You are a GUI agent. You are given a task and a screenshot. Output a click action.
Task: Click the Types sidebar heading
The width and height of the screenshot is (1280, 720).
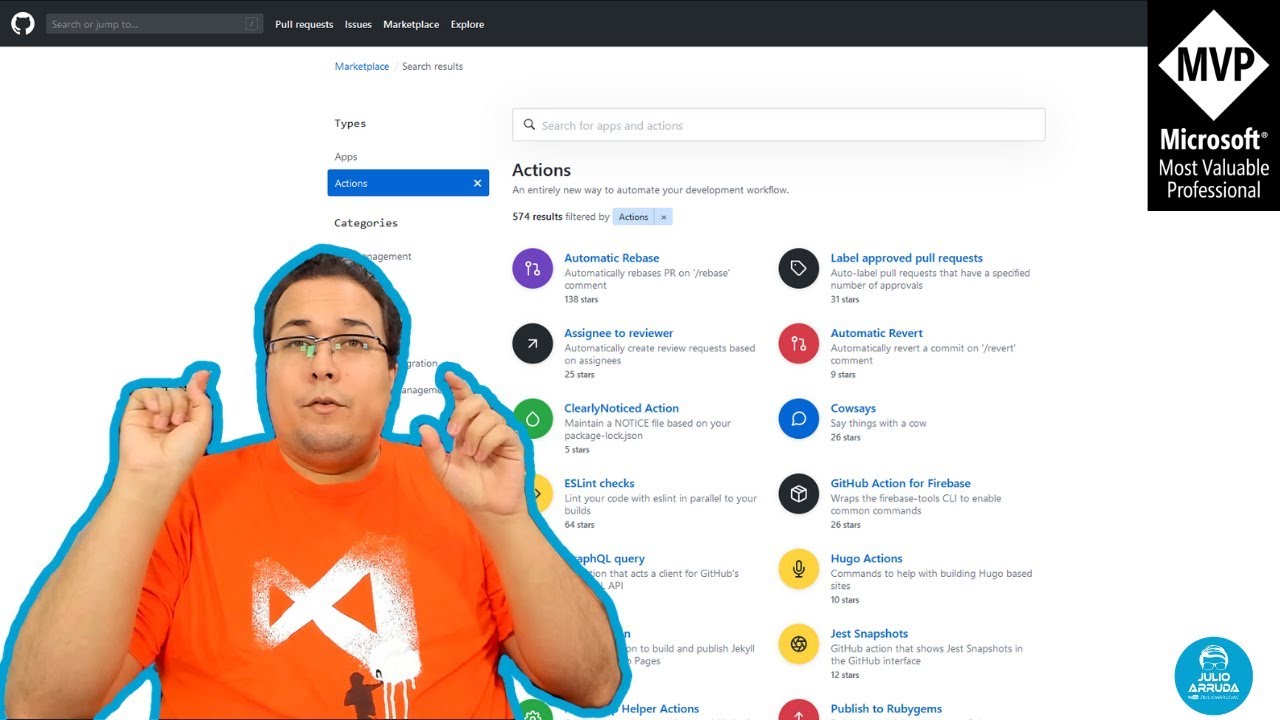coord(350,124)
